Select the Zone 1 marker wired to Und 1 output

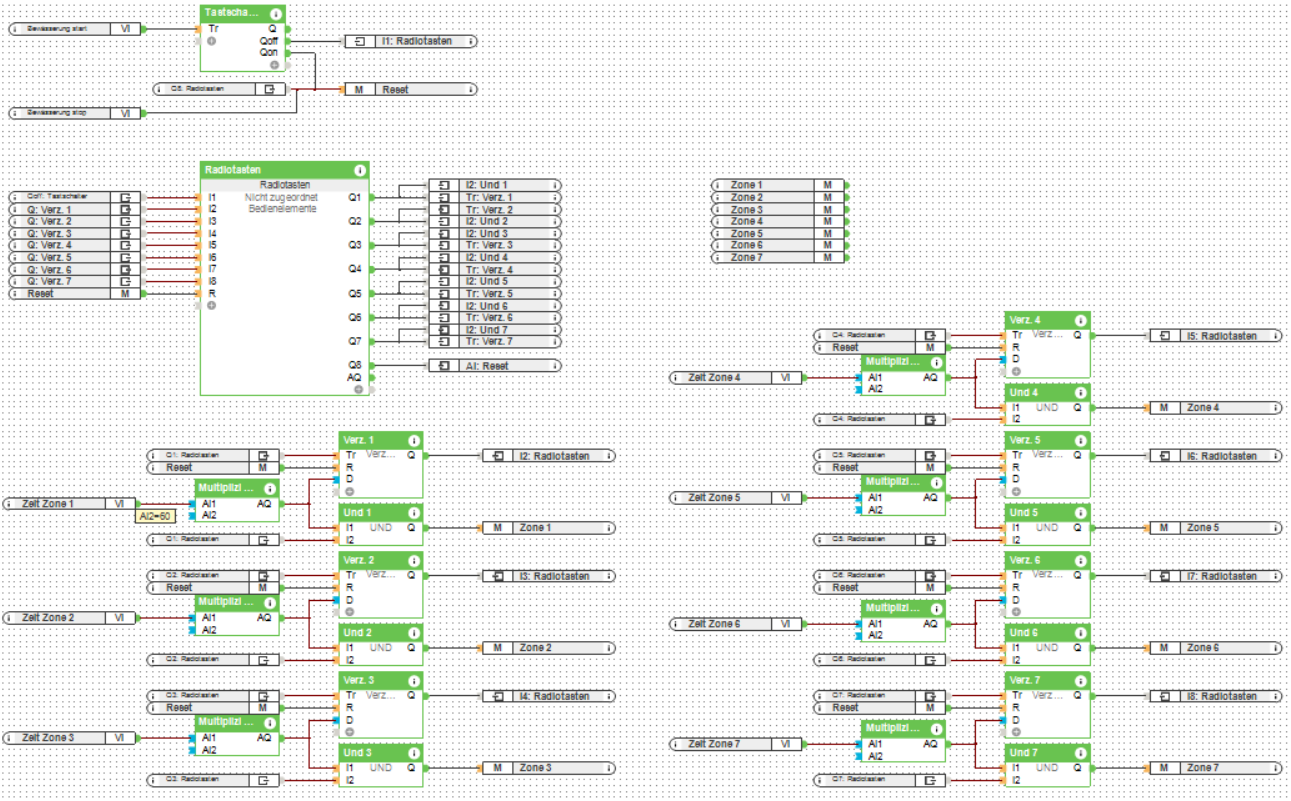coord(550,528)
